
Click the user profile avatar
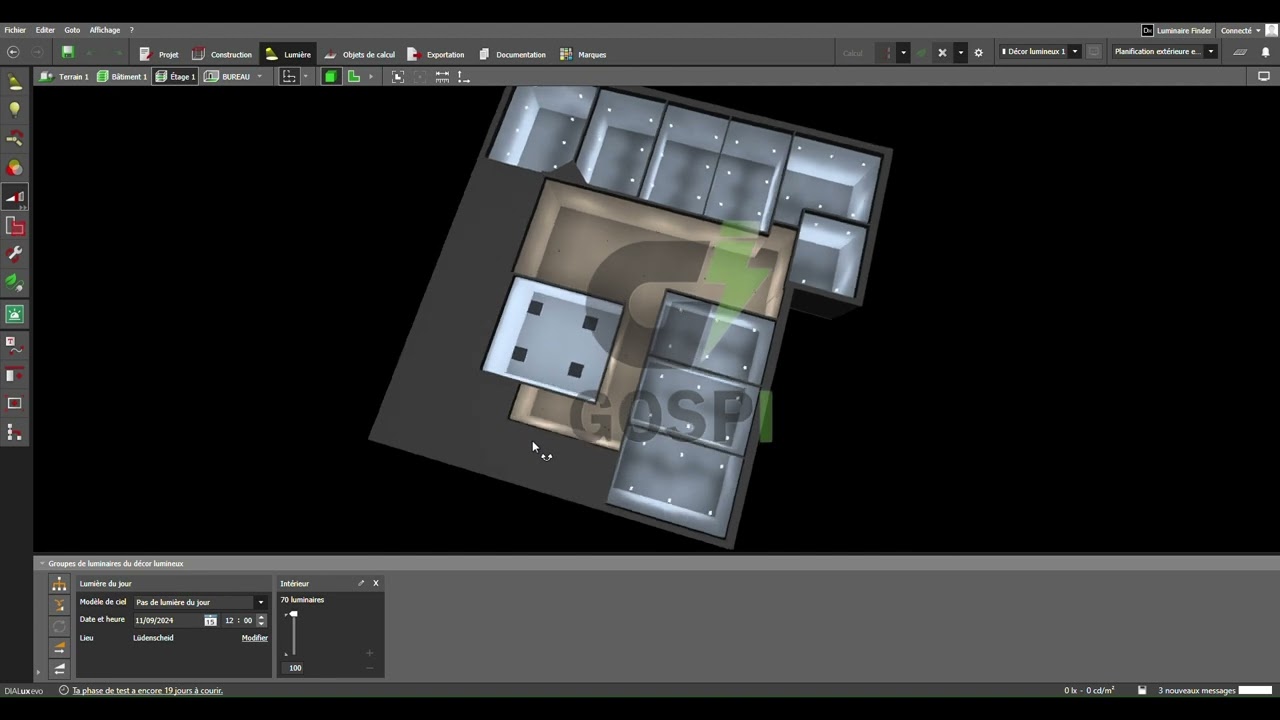point(1271,31)
